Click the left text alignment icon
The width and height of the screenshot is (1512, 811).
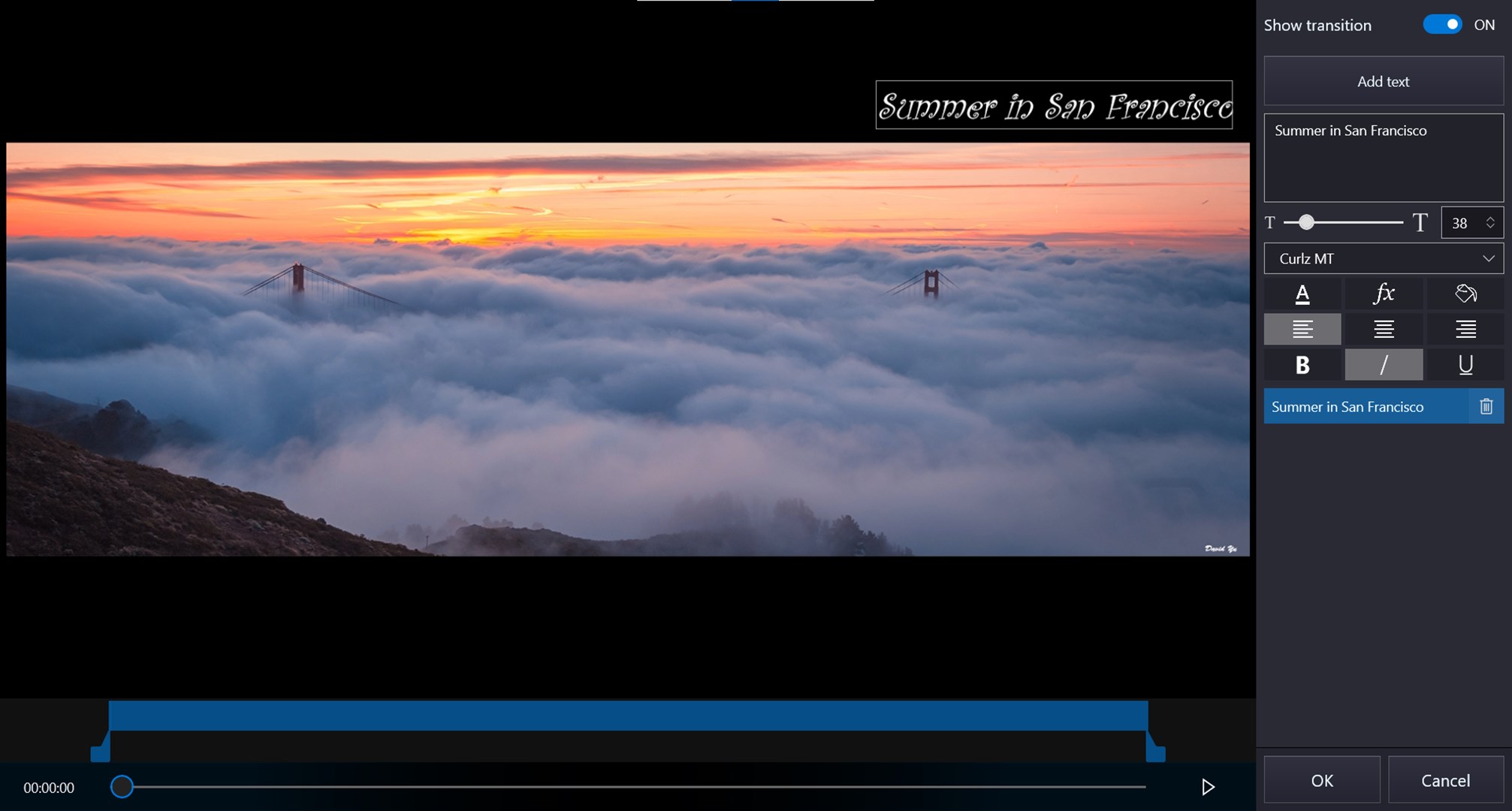[1302, 328]
